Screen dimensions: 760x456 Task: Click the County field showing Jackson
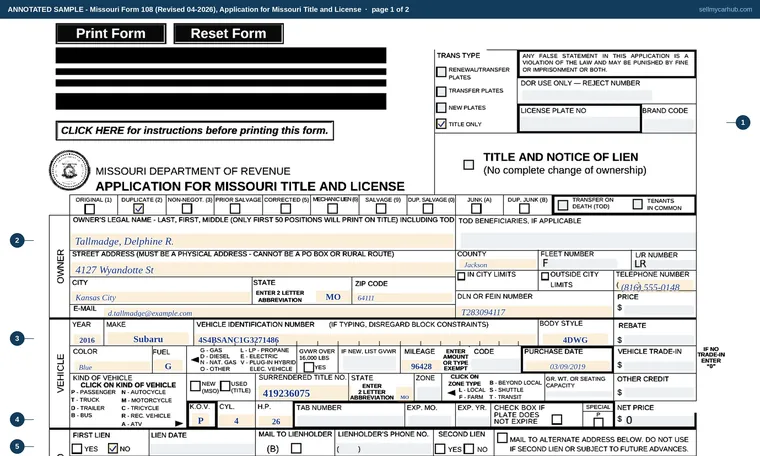497,264
